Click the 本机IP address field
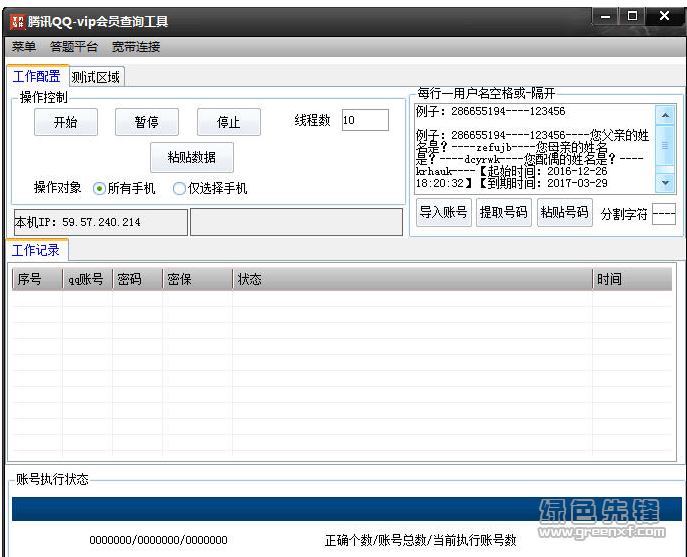Viewport: 687px width, 557px height. pyautogui.click(x=101, y=222)
